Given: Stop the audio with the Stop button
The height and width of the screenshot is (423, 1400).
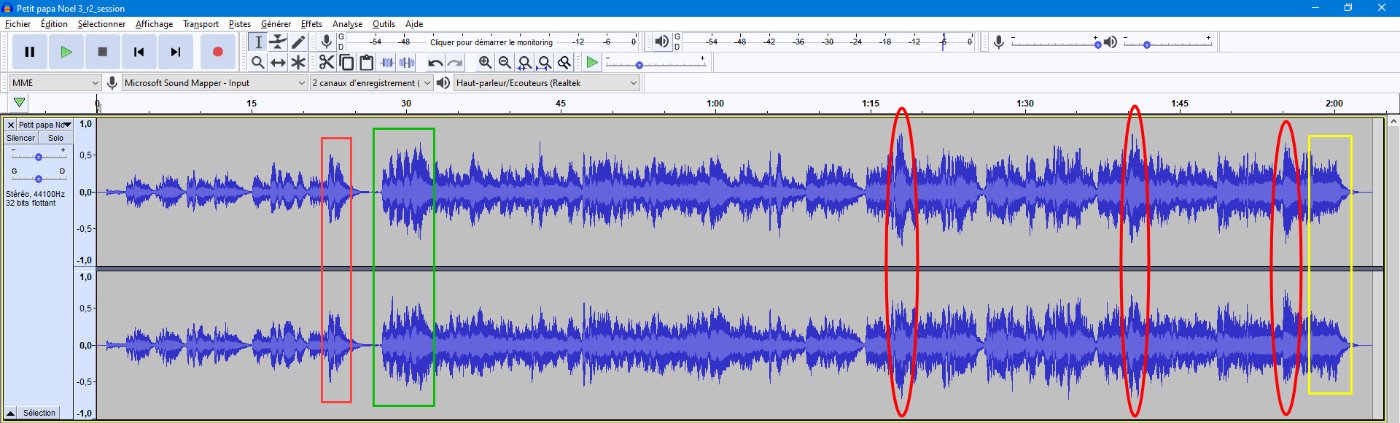Looking at the screenshot, I should 102,51.
